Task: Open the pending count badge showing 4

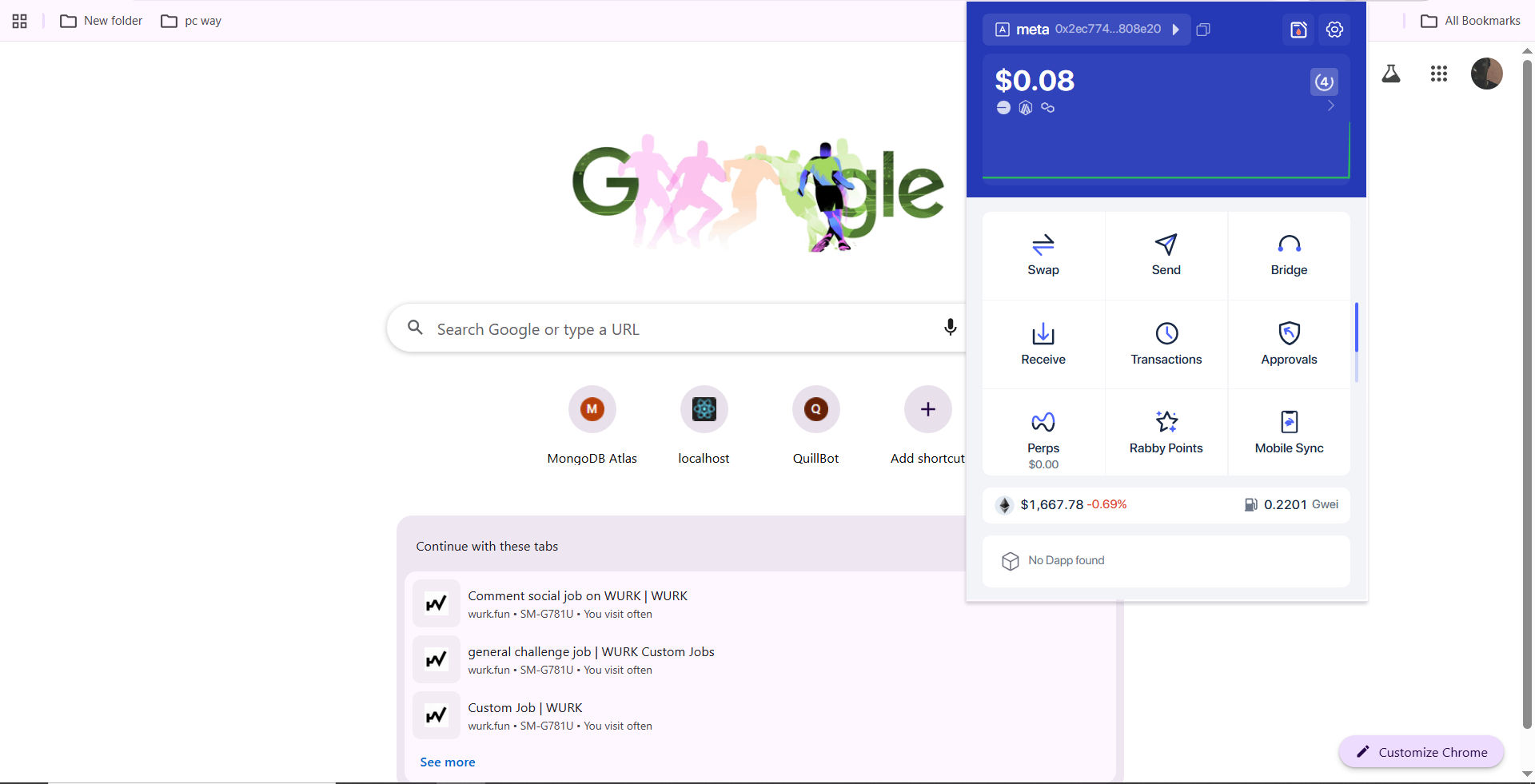Action: tap(1324, 82)
